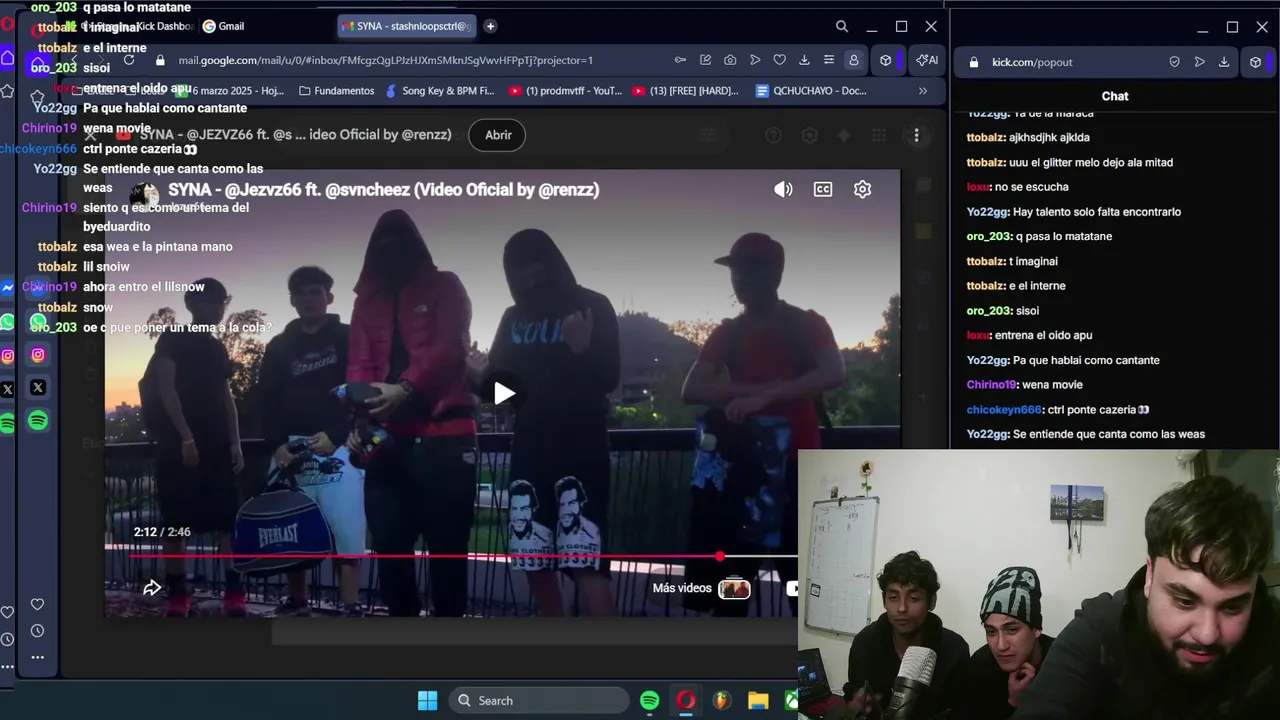
Task: Click 'no se escucha' chat message
Action: click(x=1032, y=187)
